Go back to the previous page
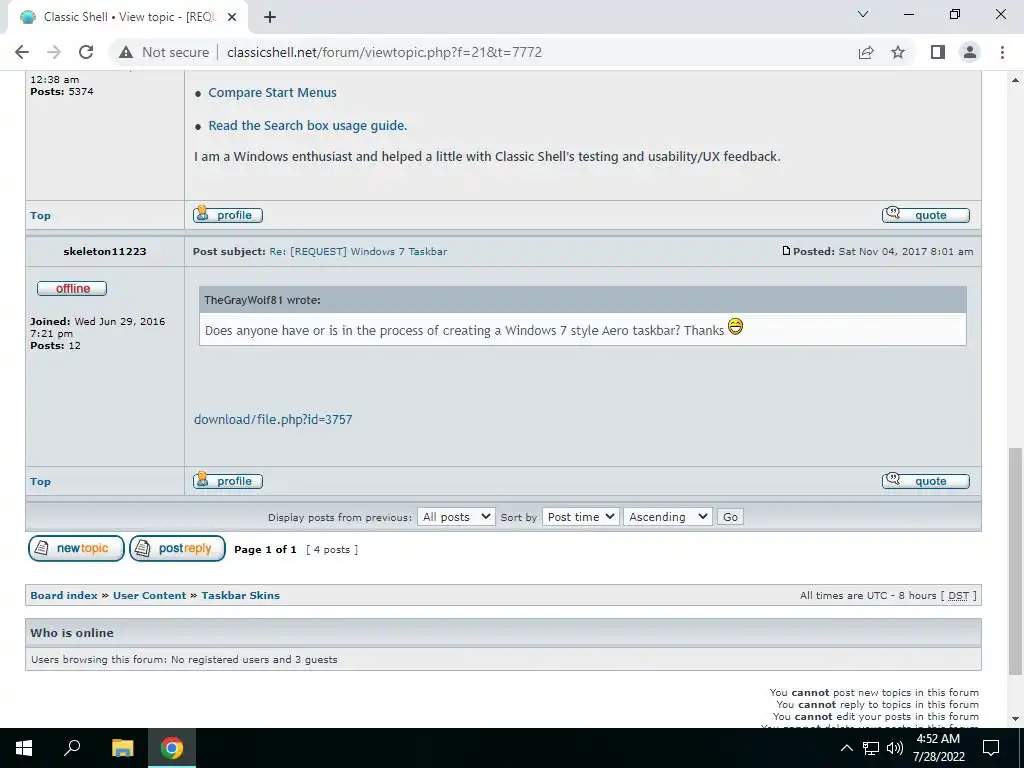Image resolution: width=1024 pixels, height=768 pixels. click(22, 52)
